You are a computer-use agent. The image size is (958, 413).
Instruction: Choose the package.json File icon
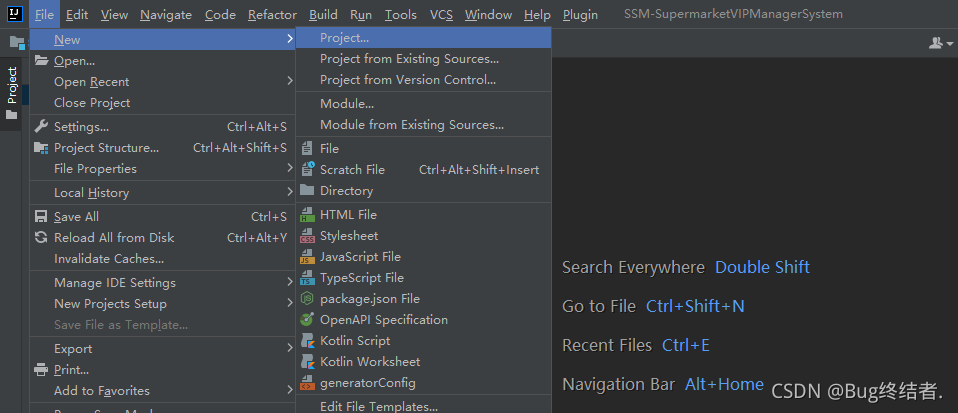click(307, 299)
